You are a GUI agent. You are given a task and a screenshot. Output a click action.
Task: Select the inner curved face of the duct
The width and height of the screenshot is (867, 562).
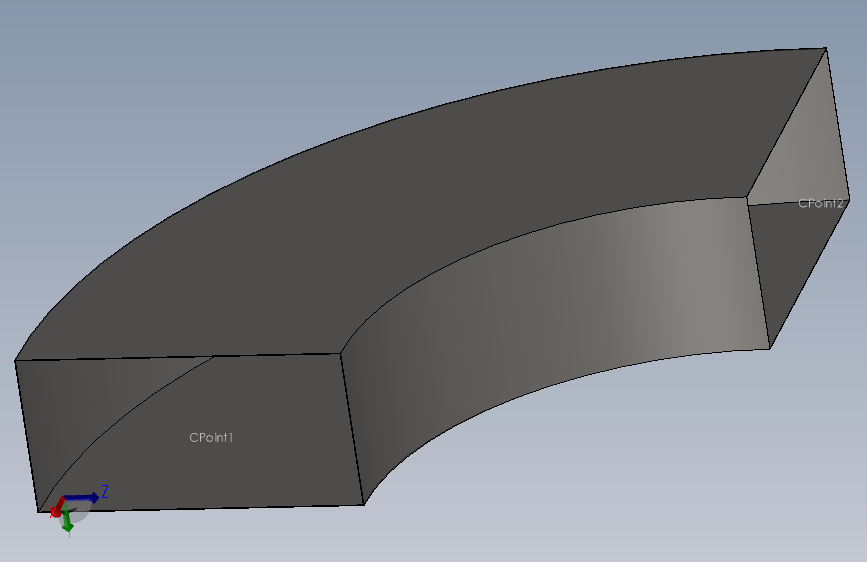pyautogui.click(x=553, y=310)
